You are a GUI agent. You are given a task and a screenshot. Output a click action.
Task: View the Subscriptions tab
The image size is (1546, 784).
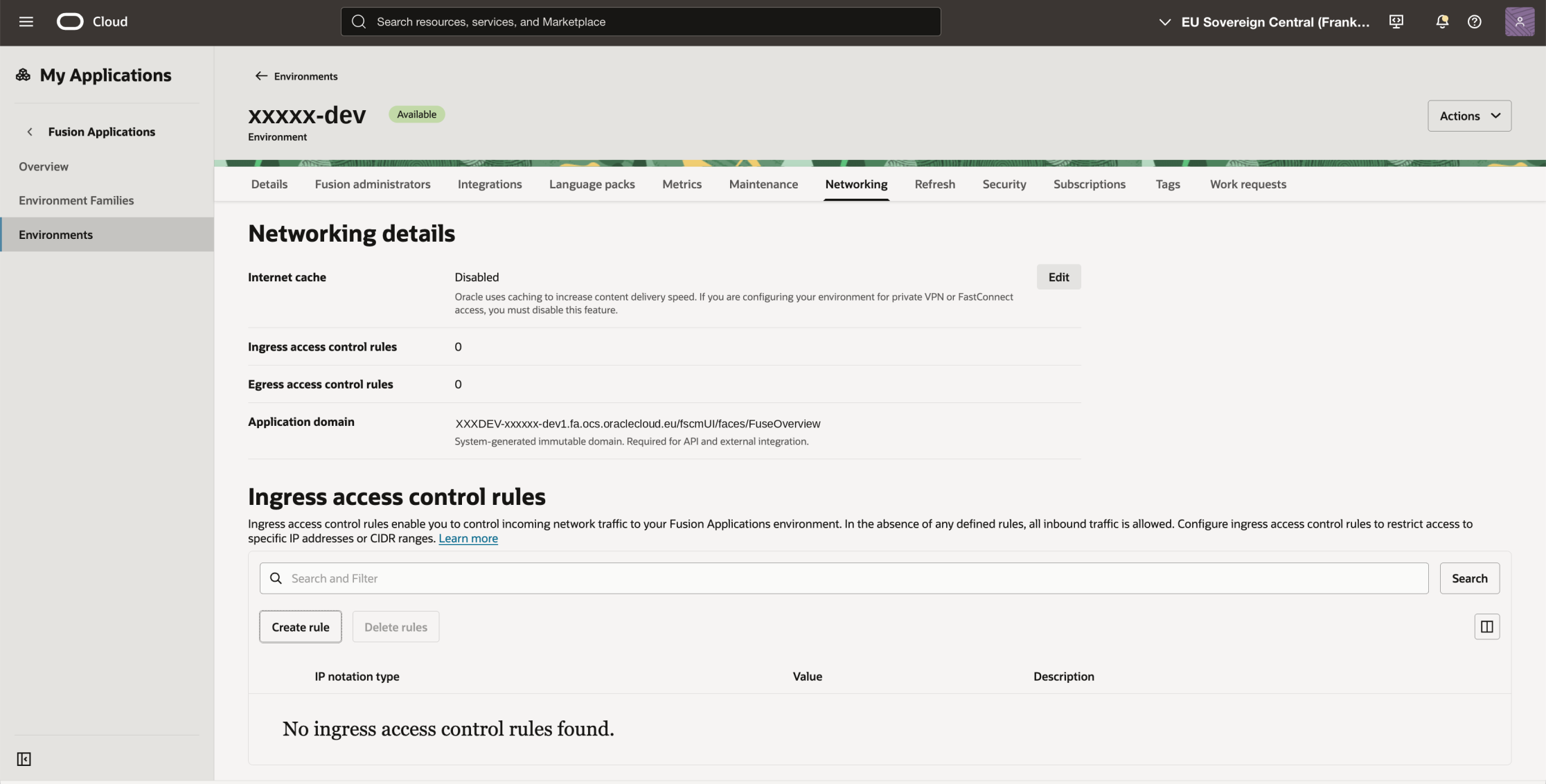[1090, 184]
